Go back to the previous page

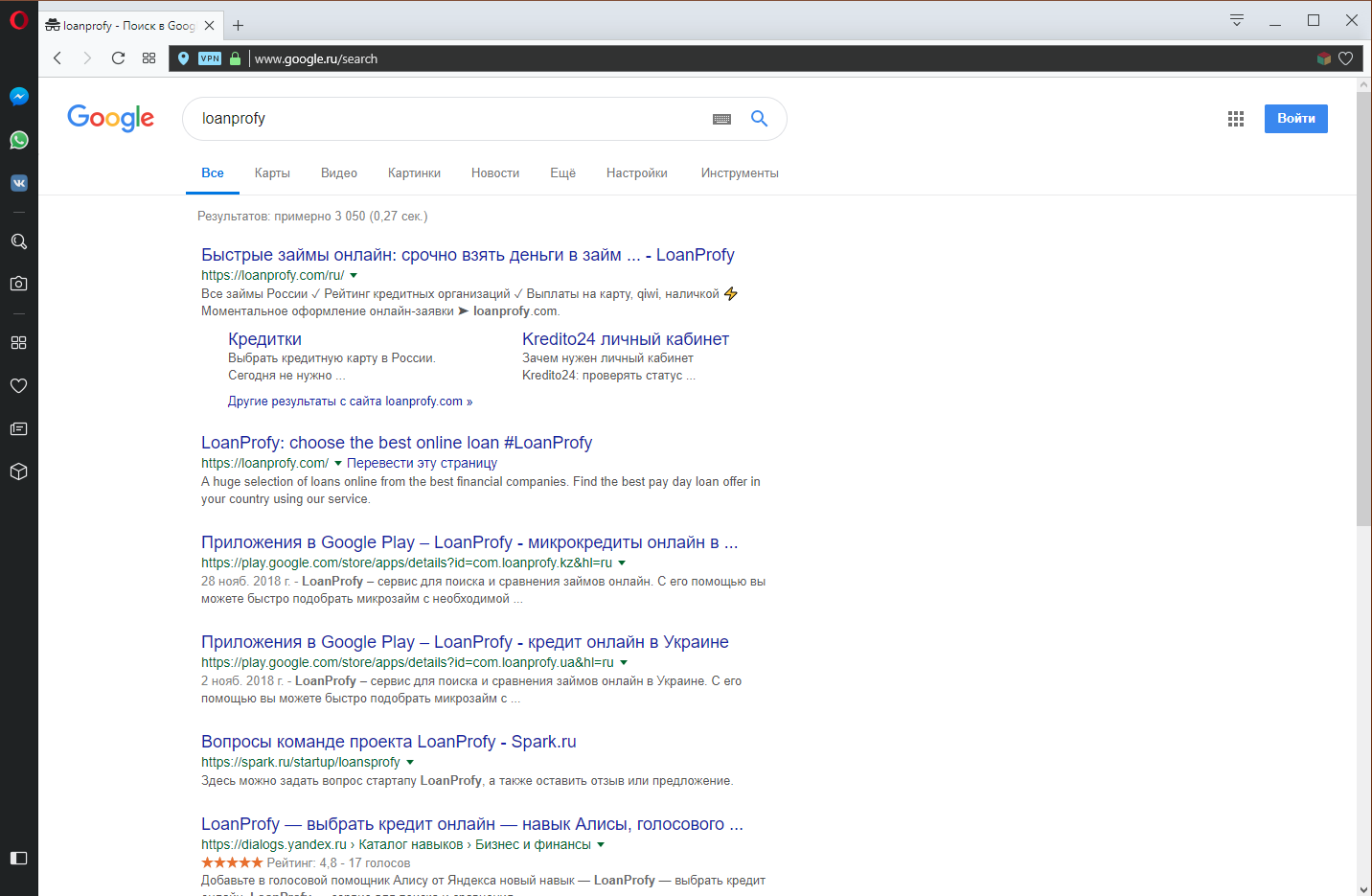pyautogui.click(x=57, y=58)
